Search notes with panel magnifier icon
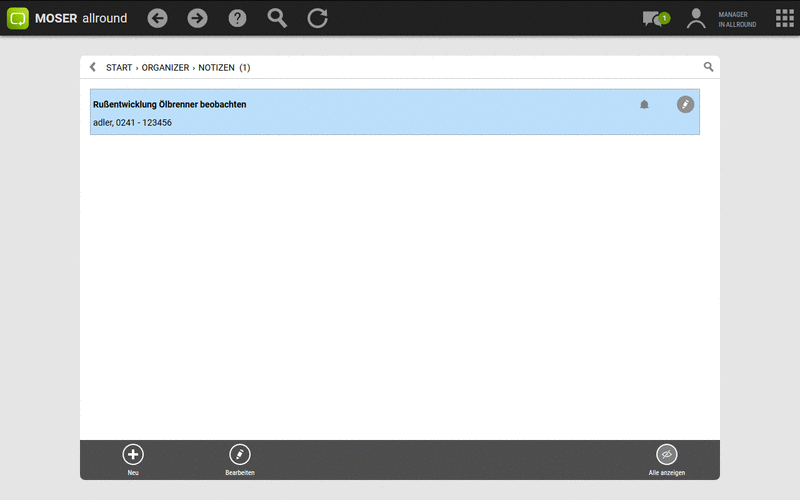The height and width of the screenshot is (500, 800). tap(708, 67)
